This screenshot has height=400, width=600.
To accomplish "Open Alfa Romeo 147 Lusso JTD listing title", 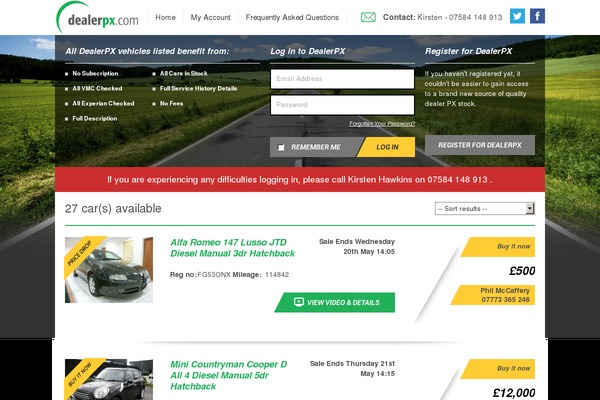I will tap(232, 248).
